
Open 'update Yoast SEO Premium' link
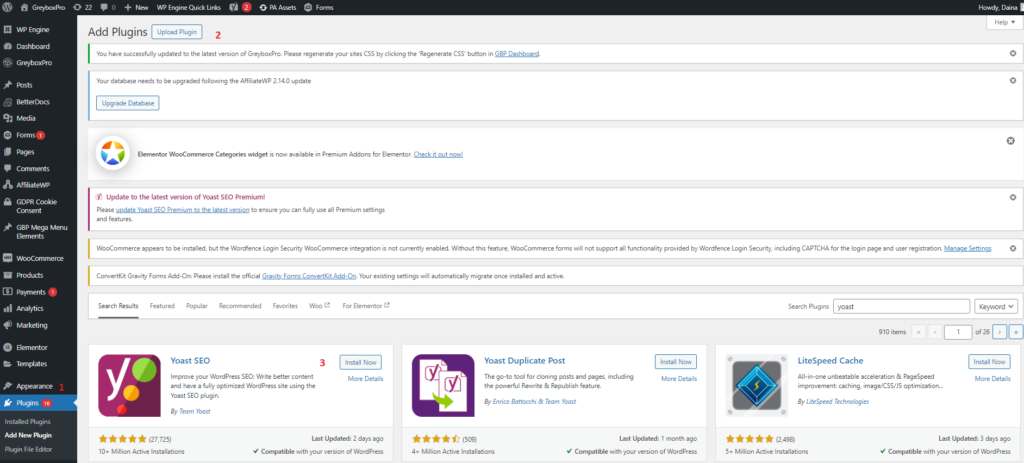182,210
